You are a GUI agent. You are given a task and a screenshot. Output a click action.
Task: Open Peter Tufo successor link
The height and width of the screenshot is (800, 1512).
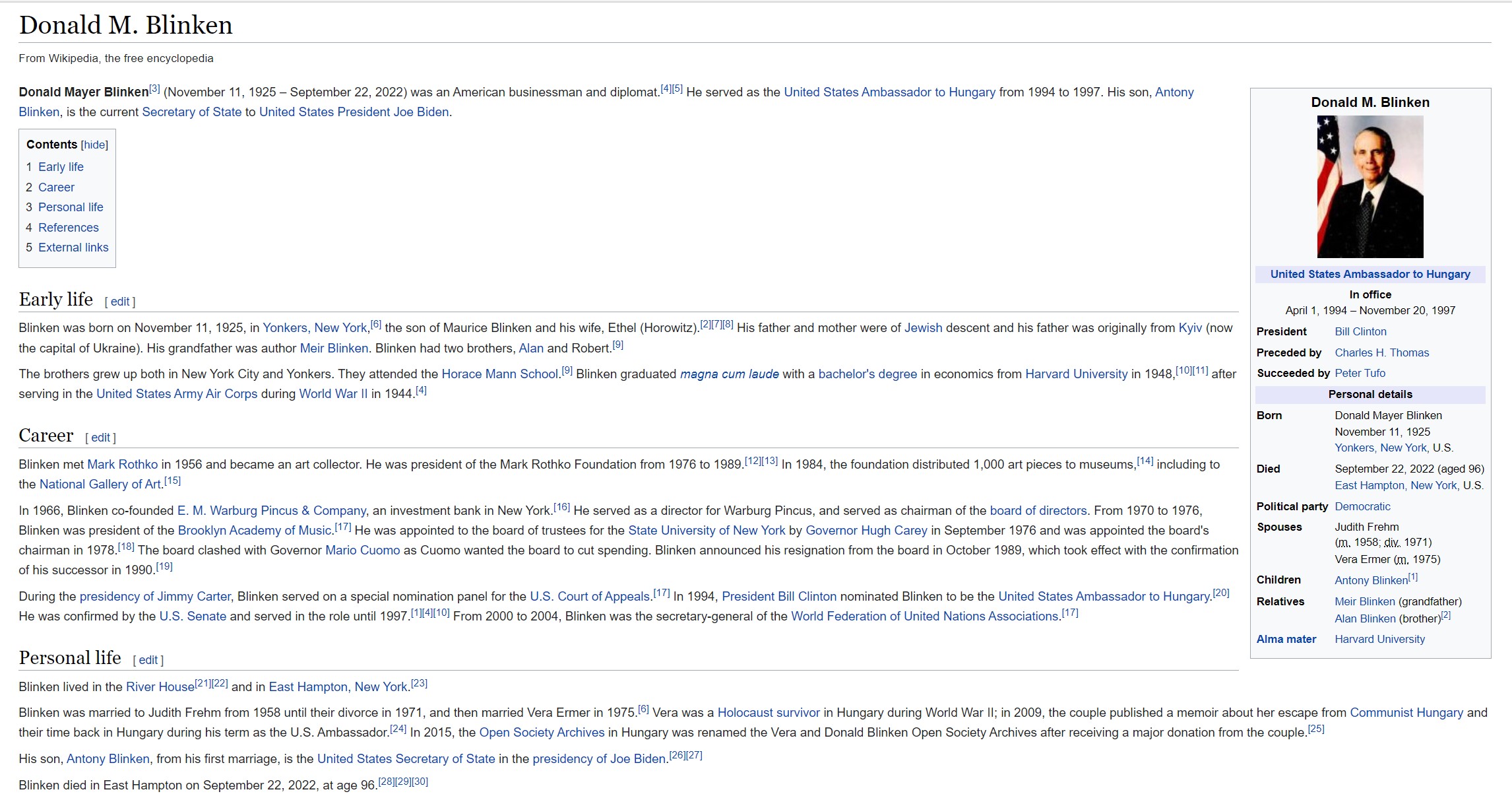click(x=1360, y=373)
